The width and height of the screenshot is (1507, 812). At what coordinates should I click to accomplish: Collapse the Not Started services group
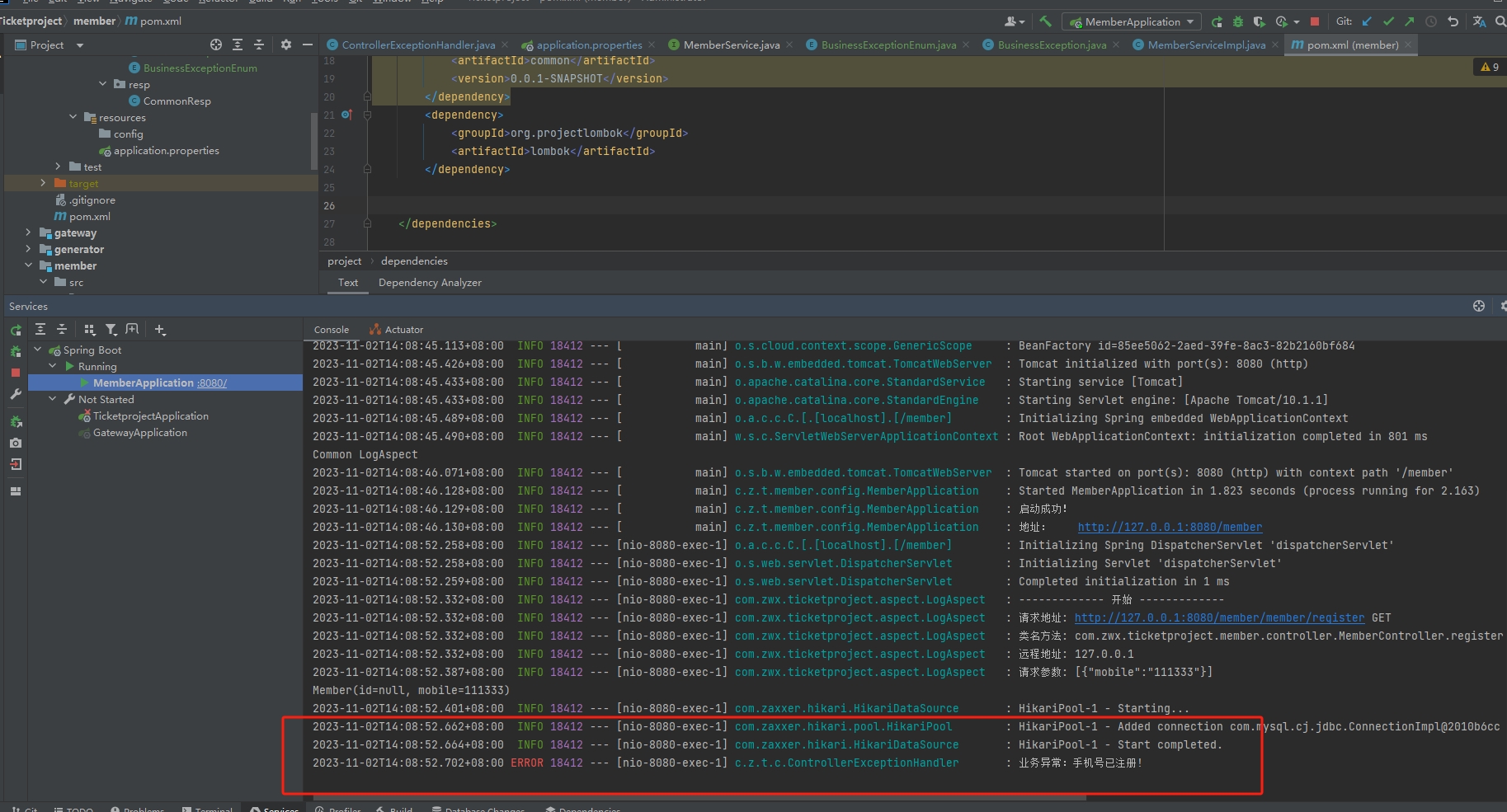click(53, 399)
